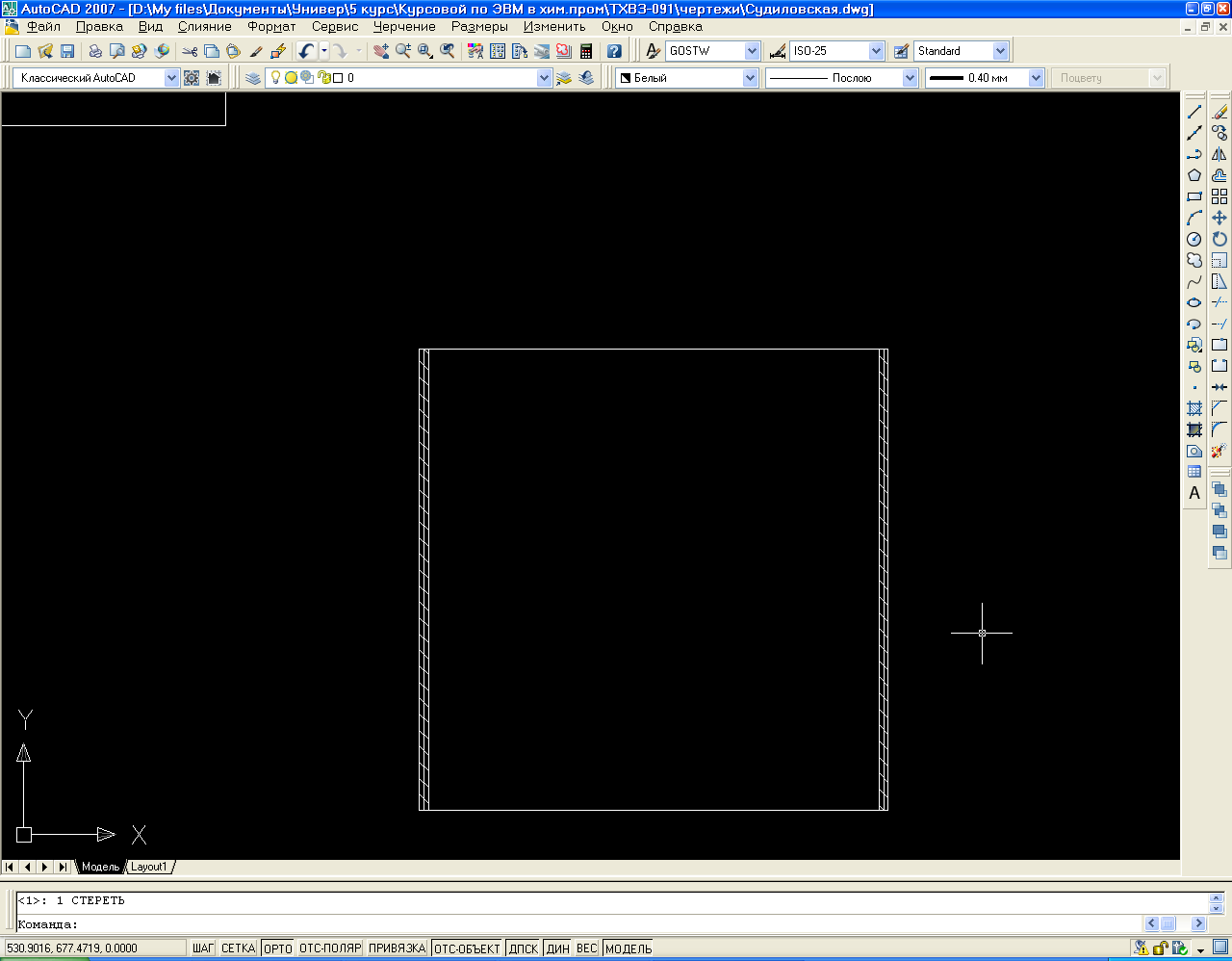
Task: Select the Polygon drawing tool
Action: coord(1194,175)
